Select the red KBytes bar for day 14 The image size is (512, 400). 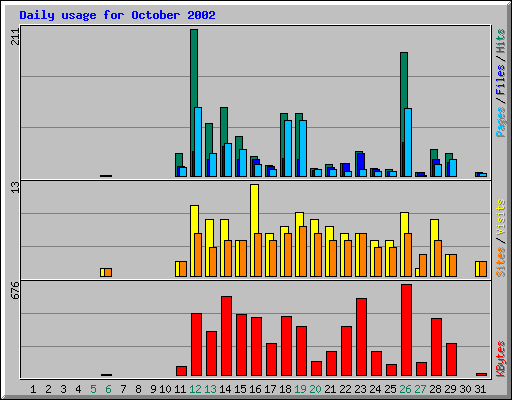226,336
